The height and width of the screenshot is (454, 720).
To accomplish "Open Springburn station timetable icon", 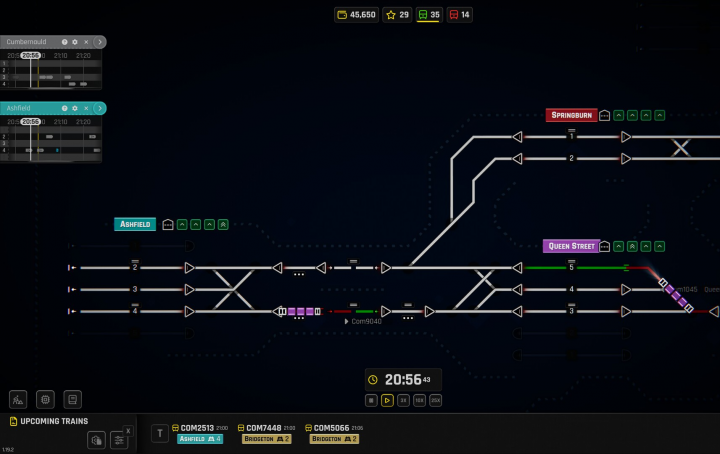I will (x=605, y=115).
